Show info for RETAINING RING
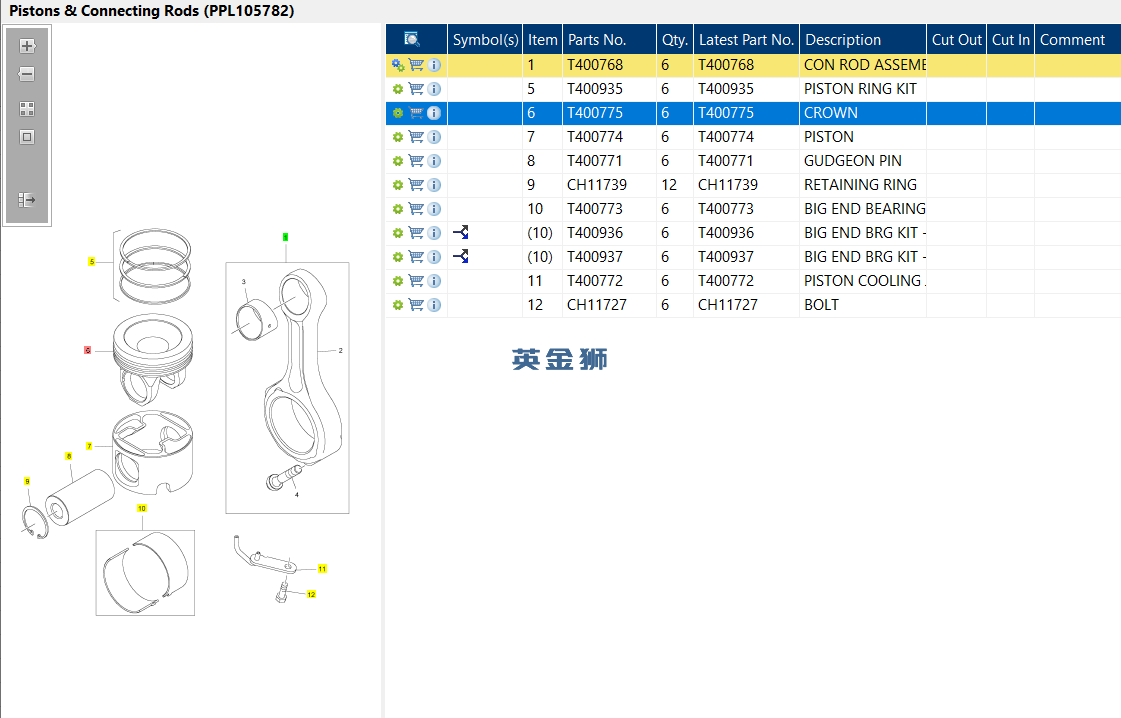The height and width of the screenshot is (718, 1121). click(434, 185)
